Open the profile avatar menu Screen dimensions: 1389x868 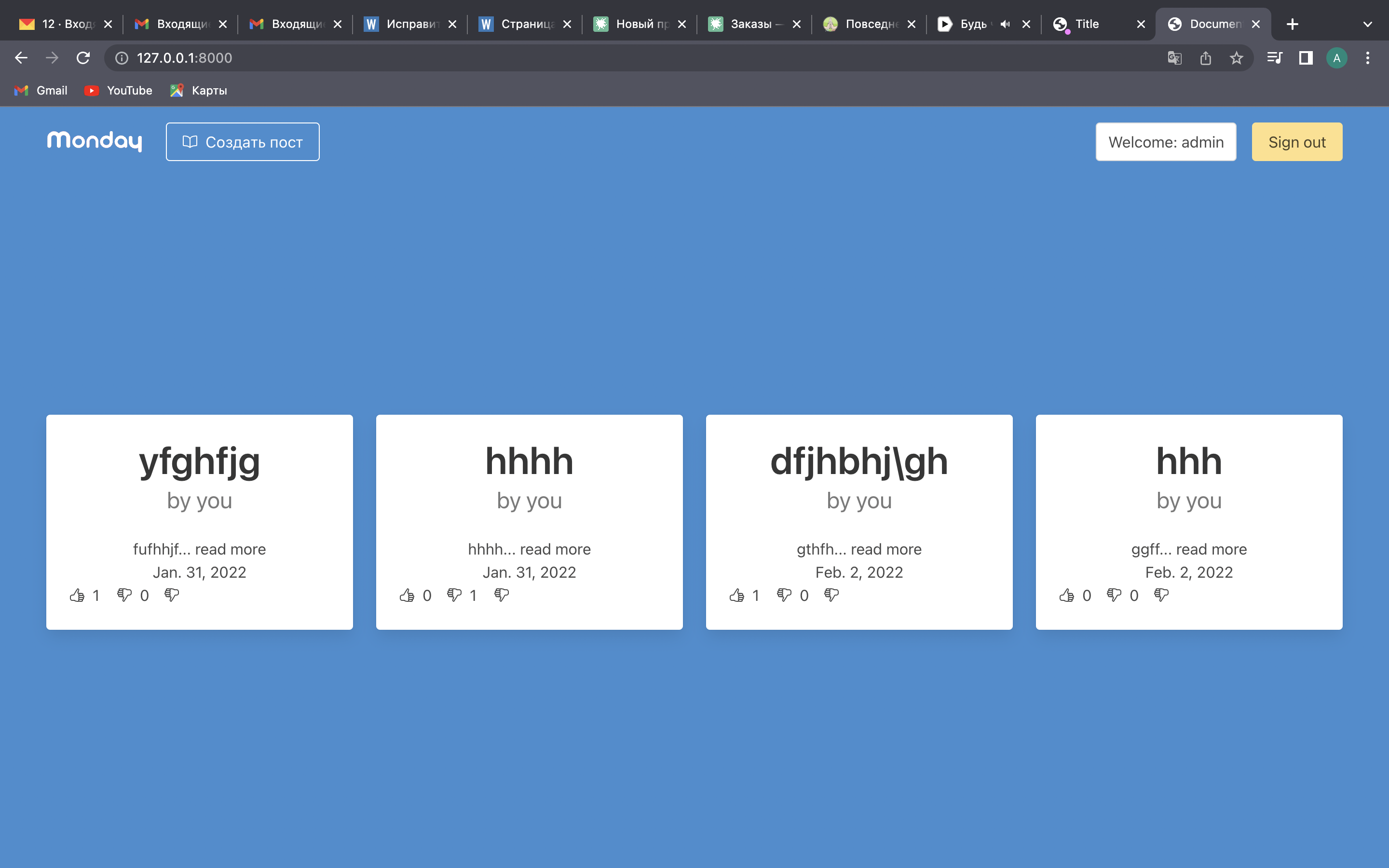click(x=1337, y=58)
